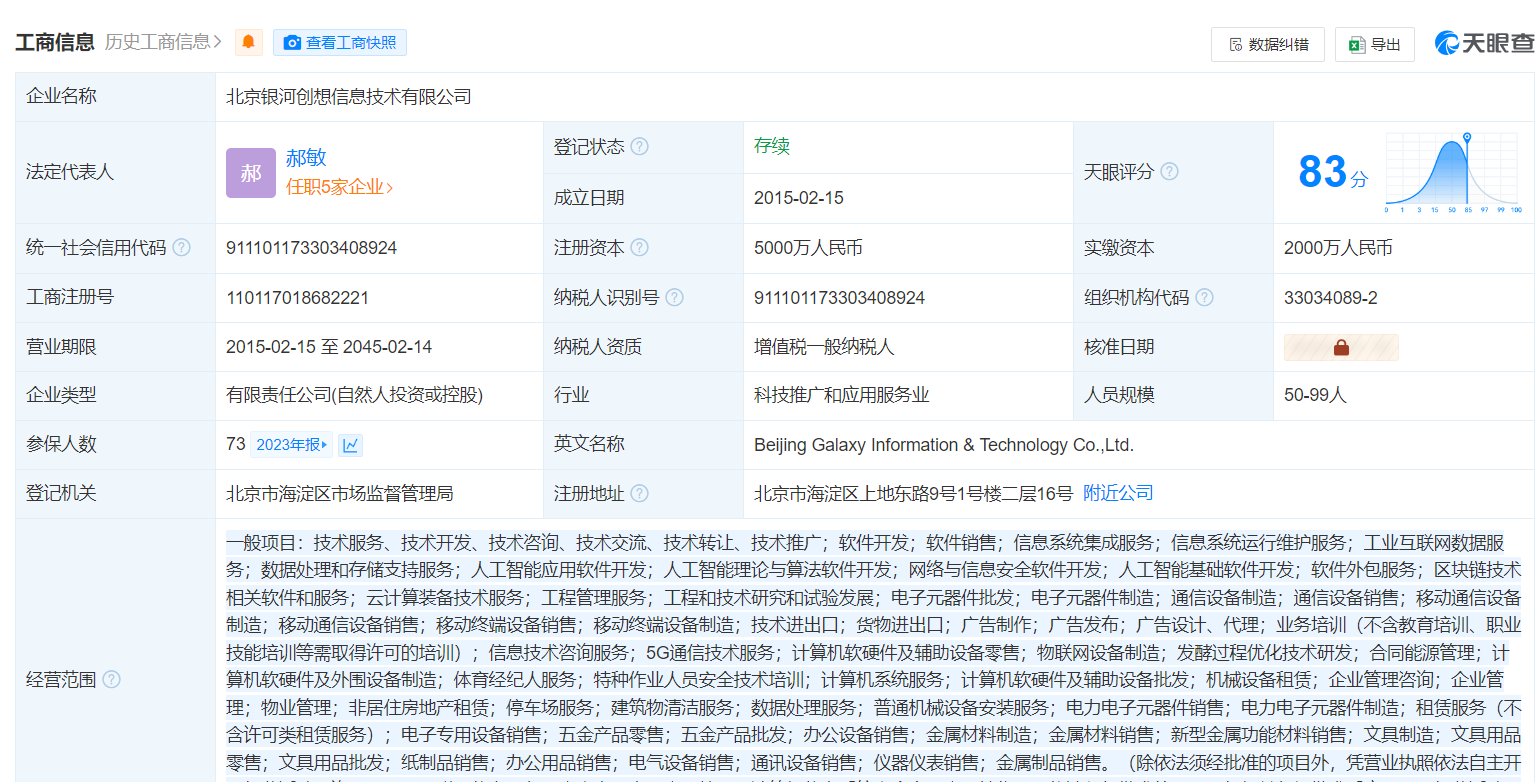Click establishment date 2015-02-15
The image size is (1540, 782).
799,198
